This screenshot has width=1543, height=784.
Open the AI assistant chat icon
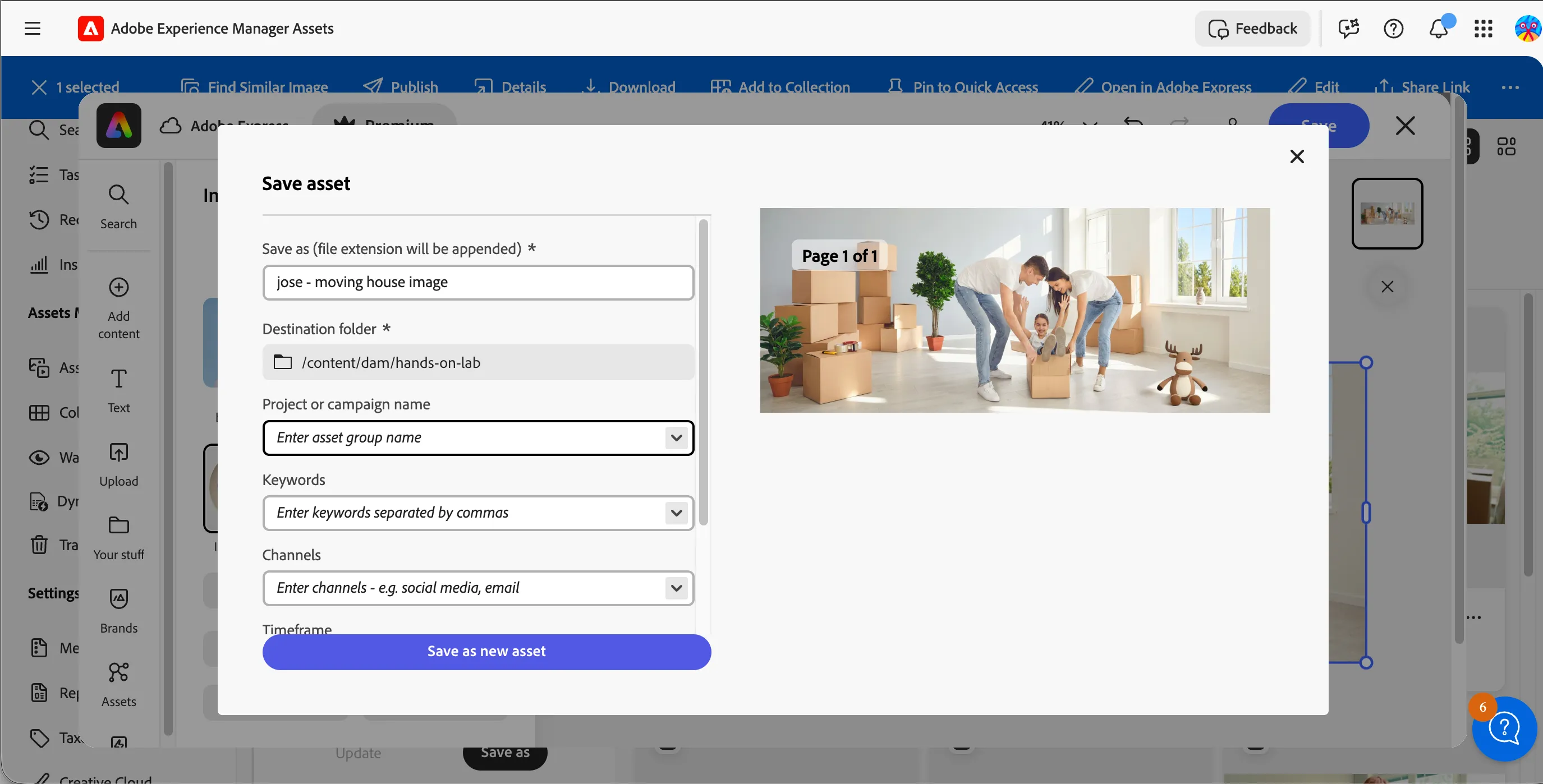(x=1348, y=28)
